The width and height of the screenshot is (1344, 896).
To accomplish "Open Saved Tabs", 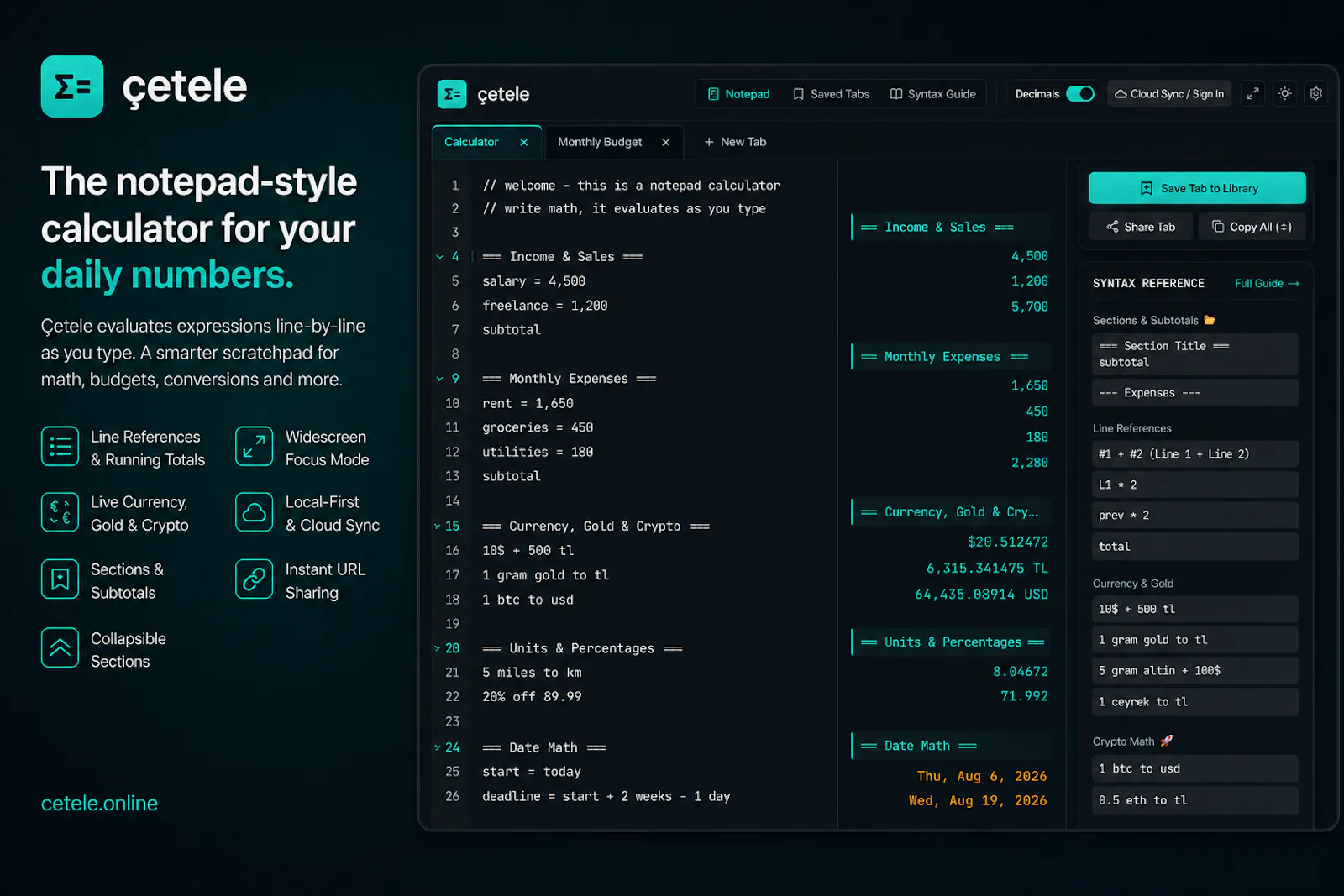I will (x=831, y=94).
